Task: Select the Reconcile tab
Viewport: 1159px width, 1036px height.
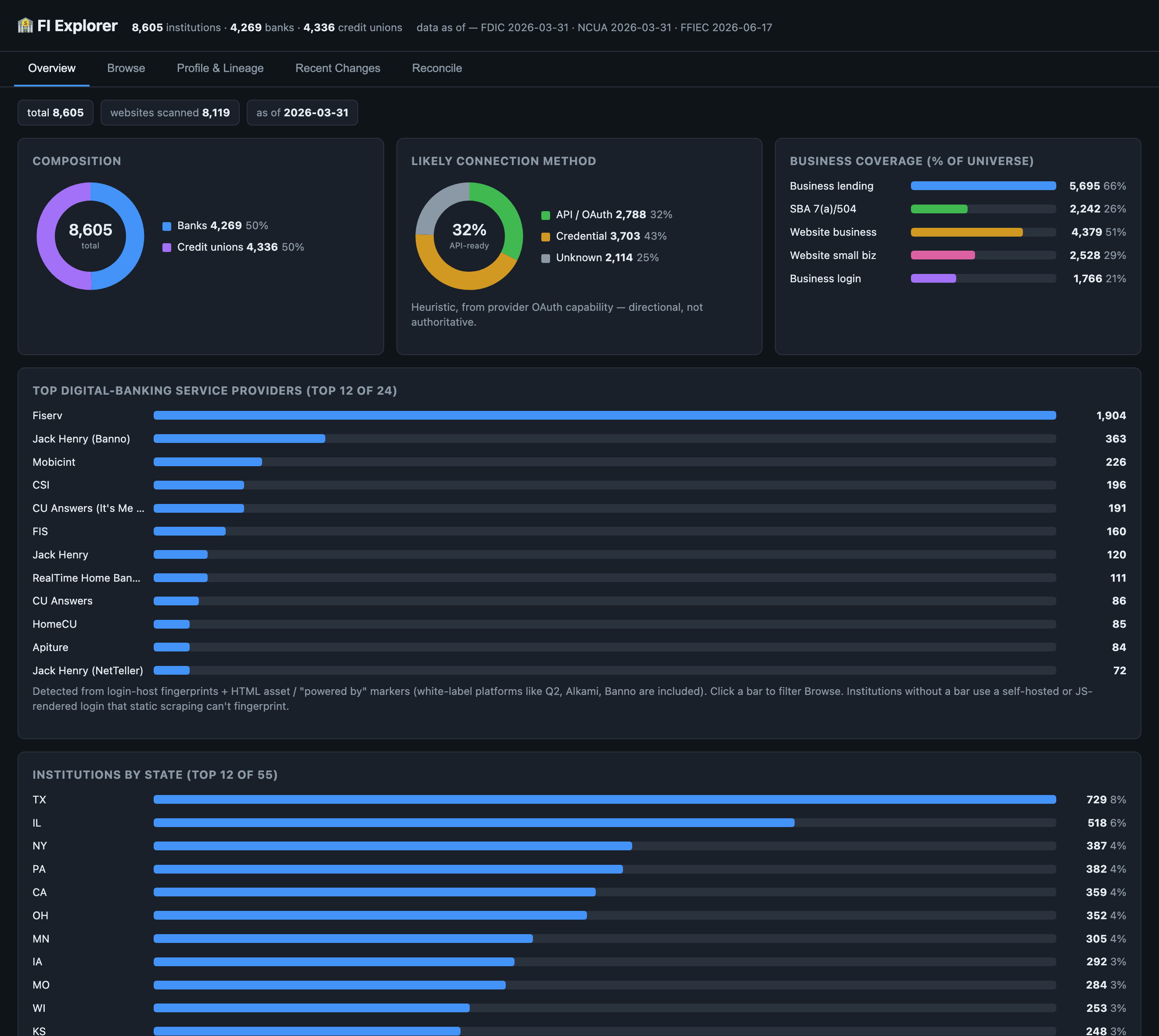Action: pyautogui.click(x=437, y=68)
